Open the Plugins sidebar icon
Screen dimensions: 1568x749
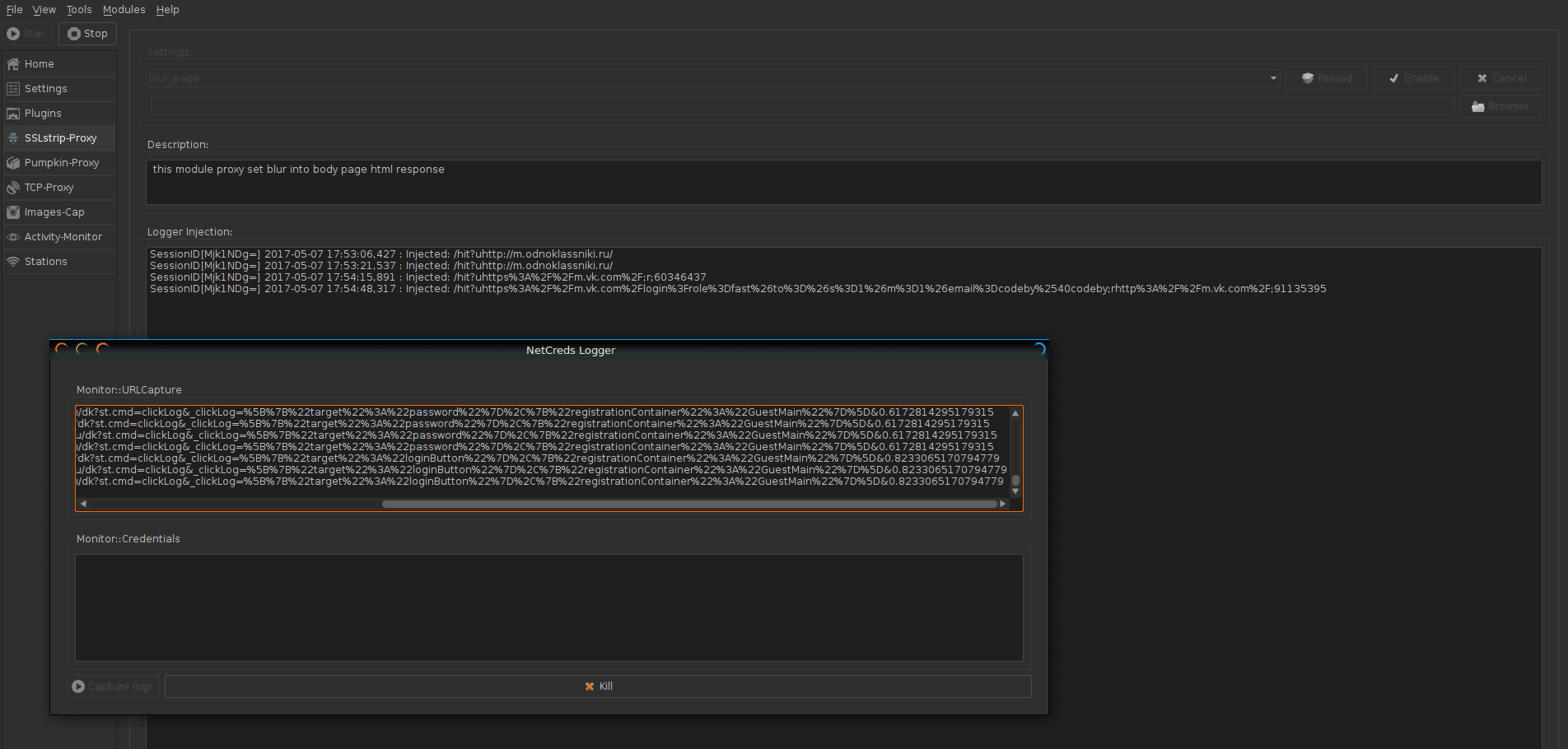pyautogui.click(x=13, y=114)
